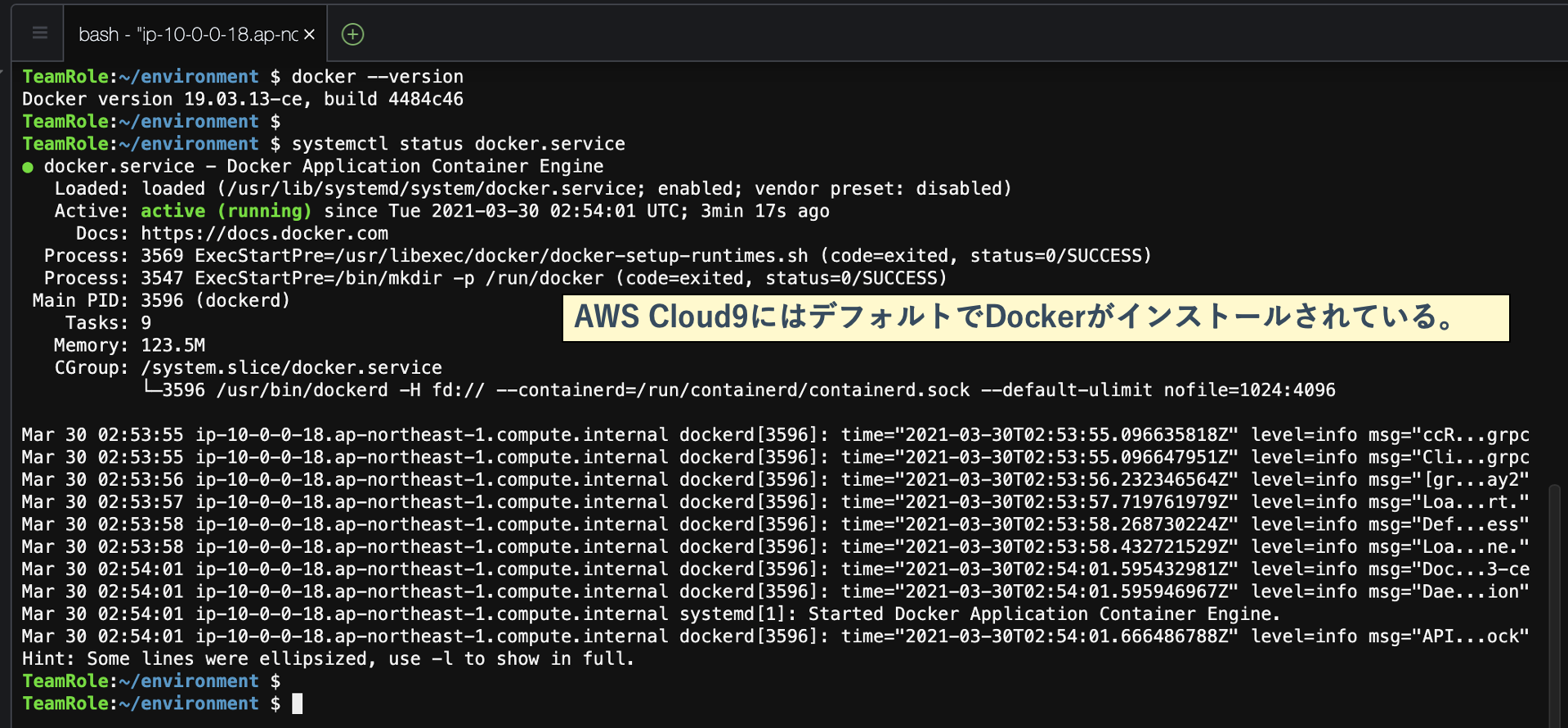Click the "Main PID: 3596 (dockerd)" line

[161, 300]
